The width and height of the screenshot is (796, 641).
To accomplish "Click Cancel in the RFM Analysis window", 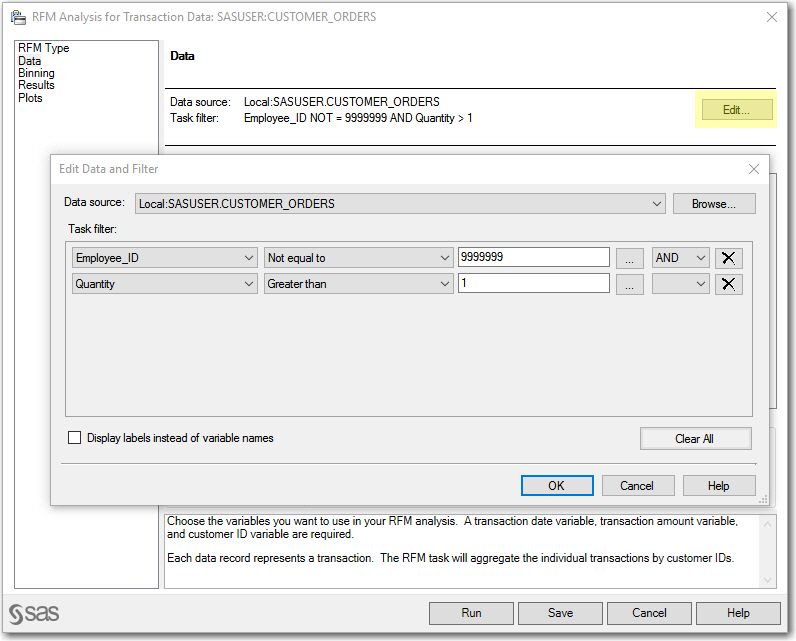I will 649,613.
